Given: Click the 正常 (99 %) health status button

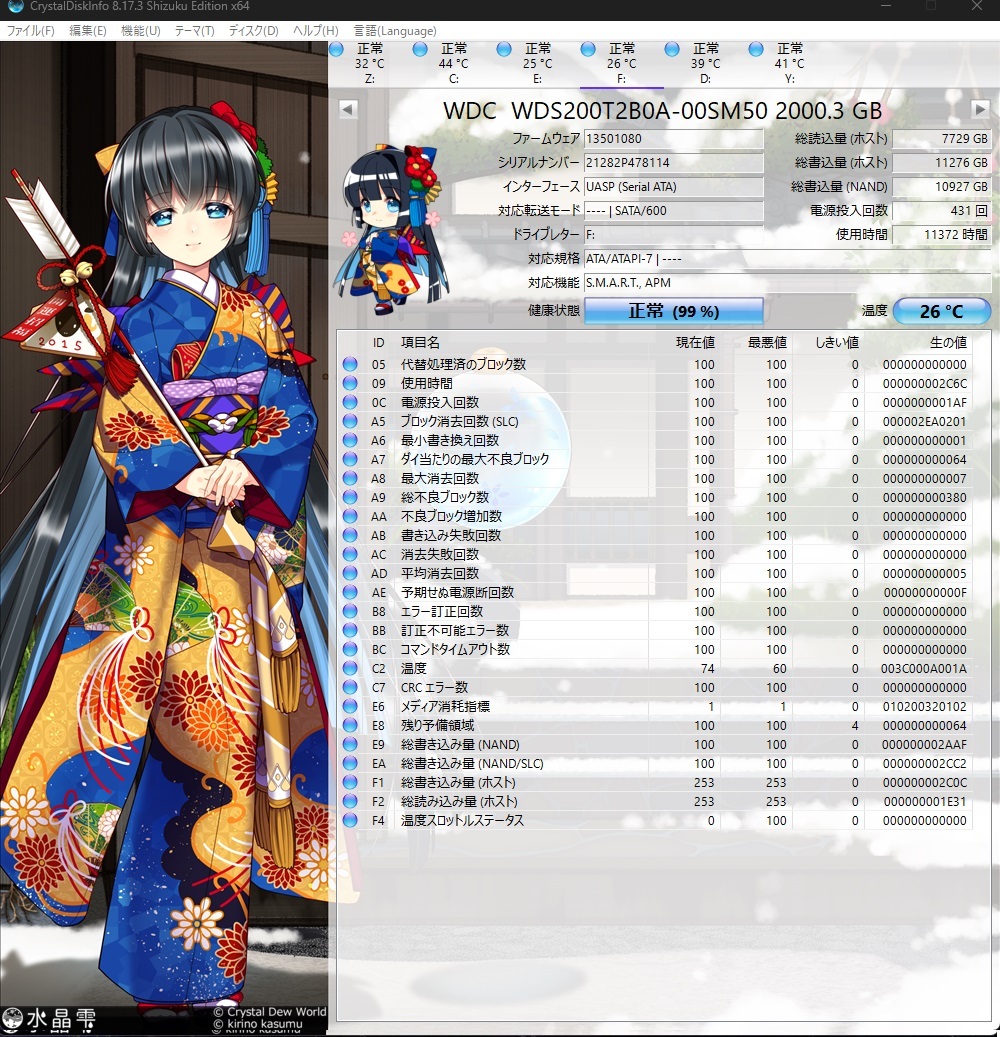Looking at the screenshot, I should coord(673,311).
